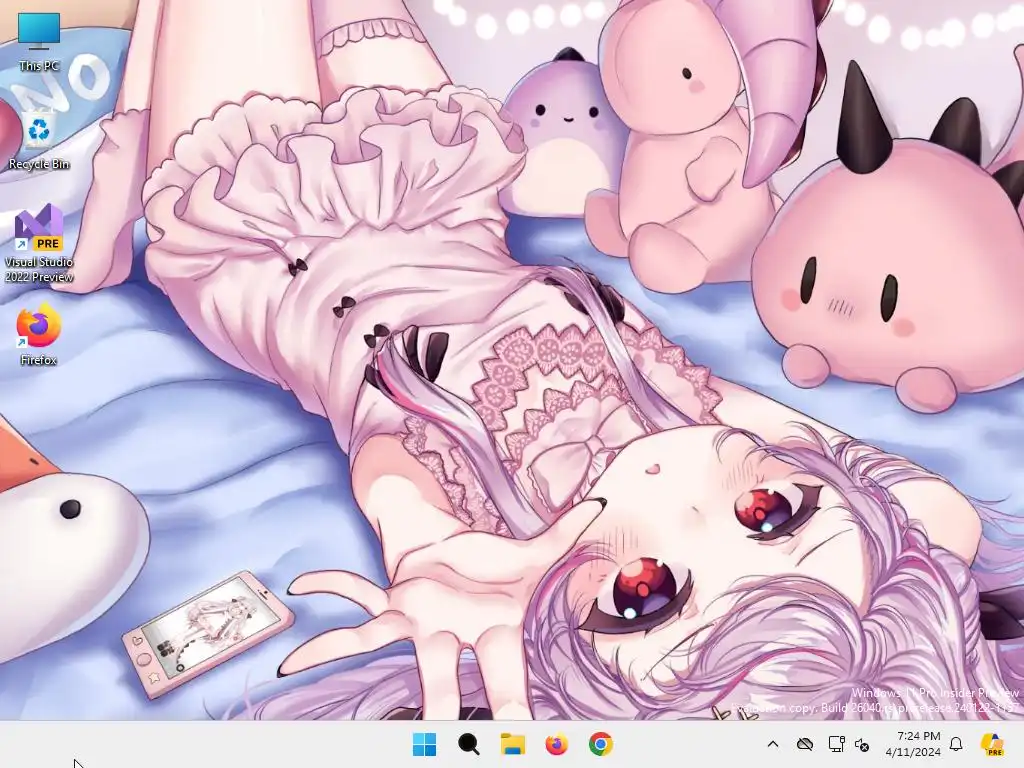
Task: Open the Copilot preview icon
Action: point(992,744)
